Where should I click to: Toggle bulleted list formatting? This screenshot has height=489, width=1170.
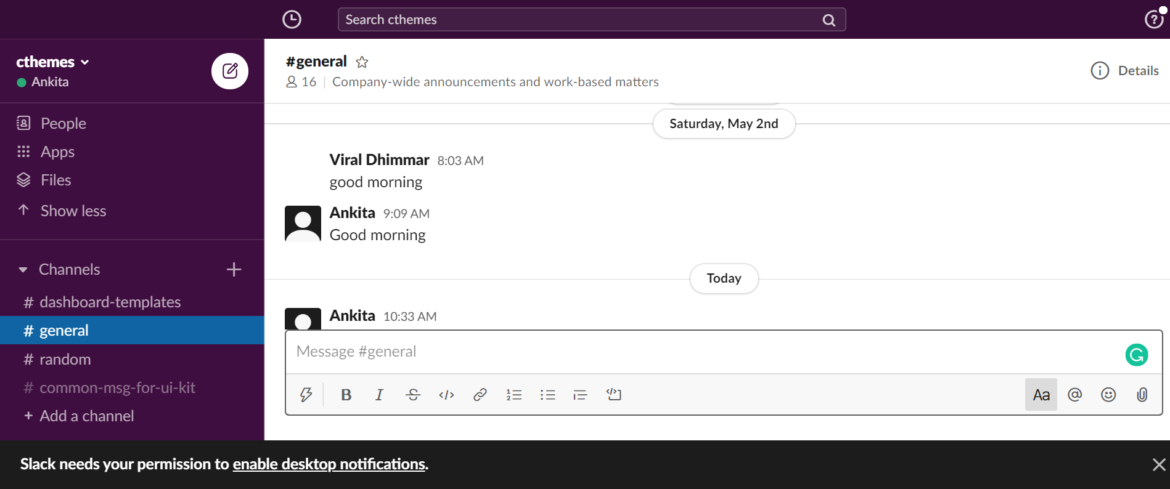[548, 395]
